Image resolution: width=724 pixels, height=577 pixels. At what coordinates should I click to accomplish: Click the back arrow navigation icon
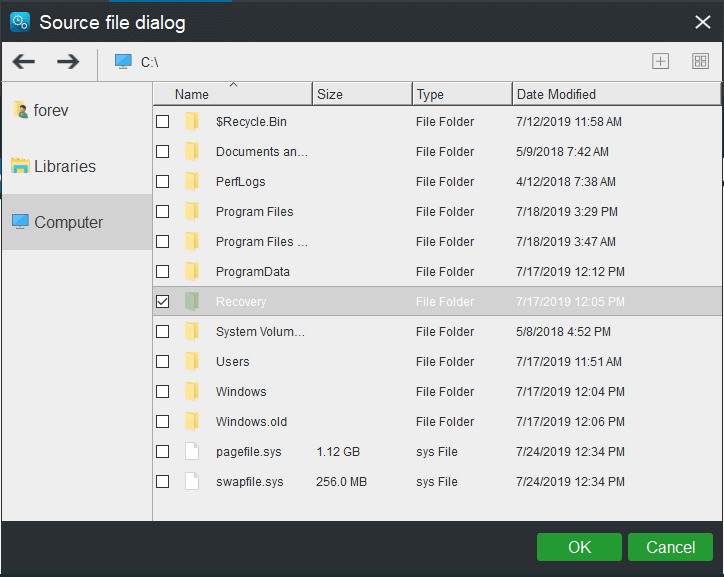coord(24,62)
